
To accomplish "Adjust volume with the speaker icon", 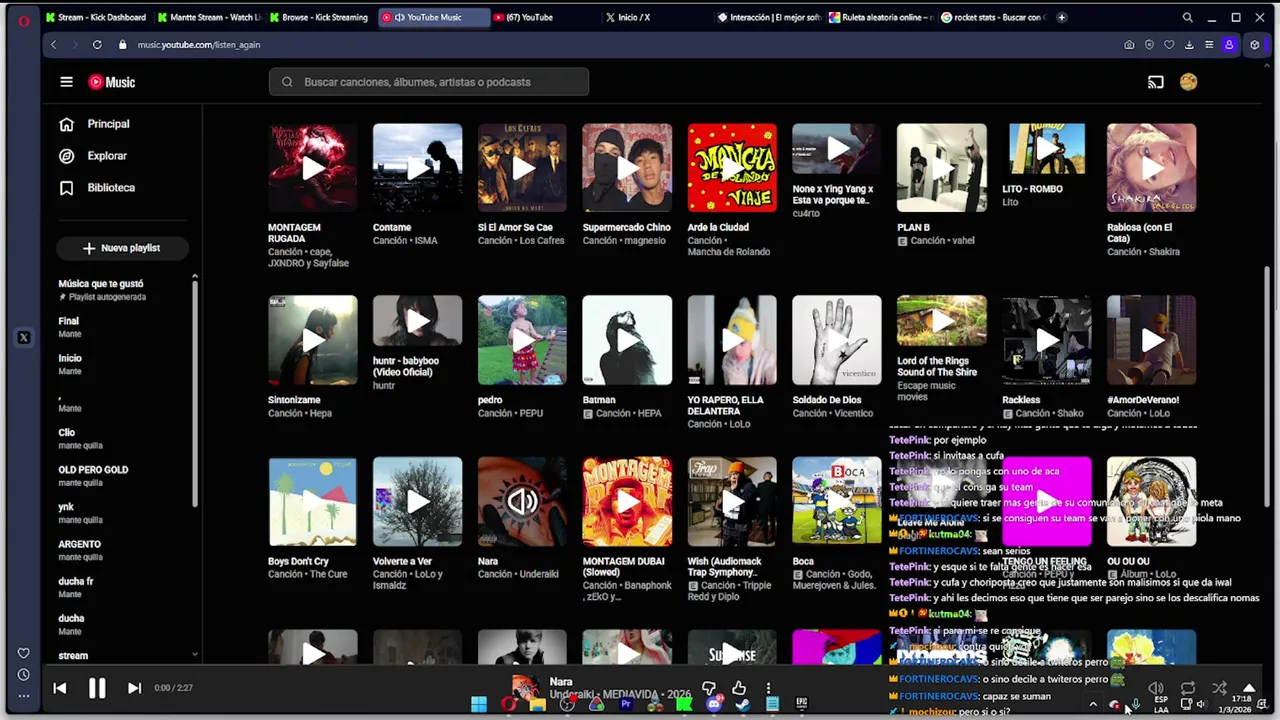I will coord(1156,688).
